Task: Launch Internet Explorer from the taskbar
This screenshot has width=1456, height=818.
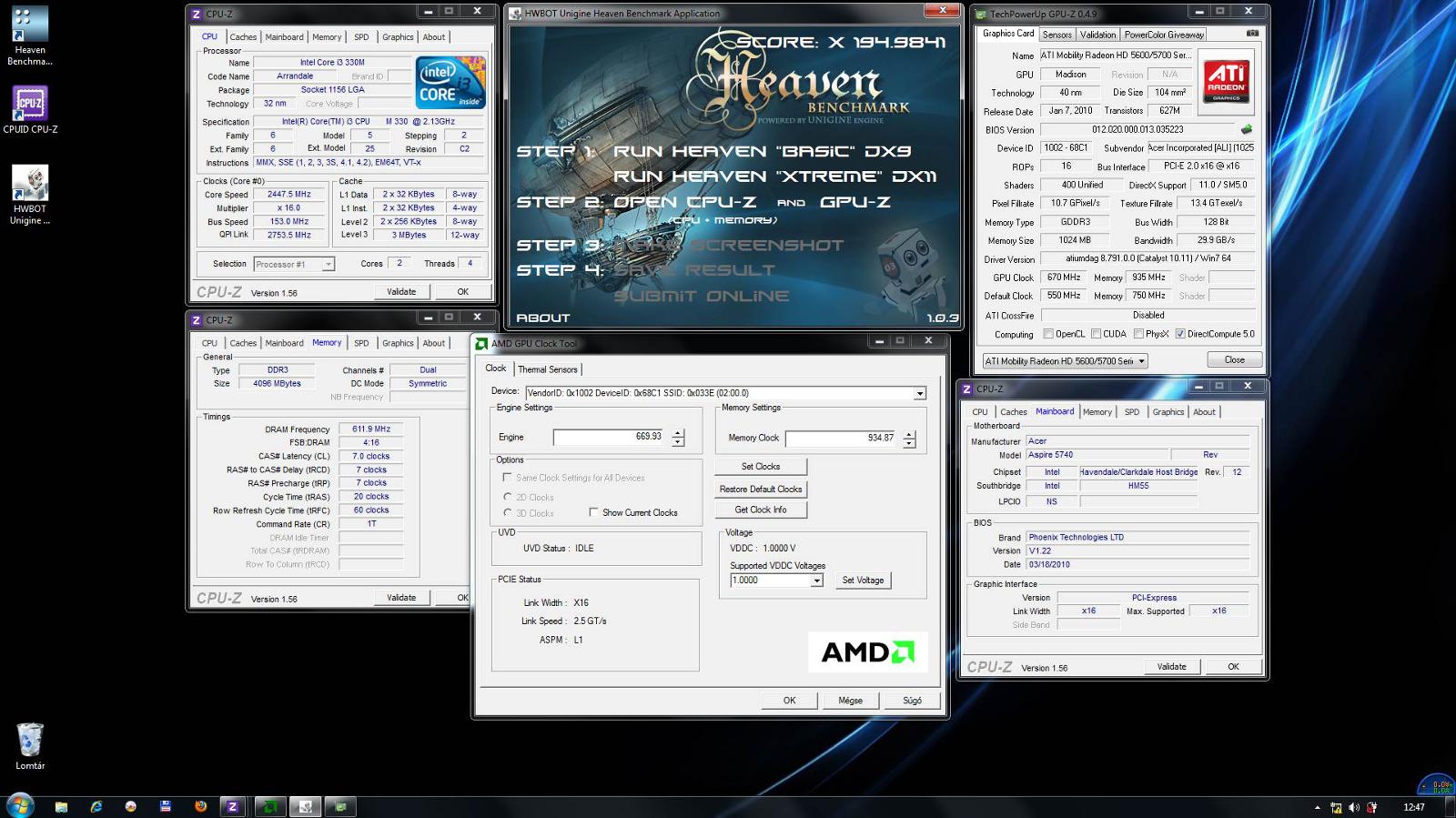Action: [96, 806]
